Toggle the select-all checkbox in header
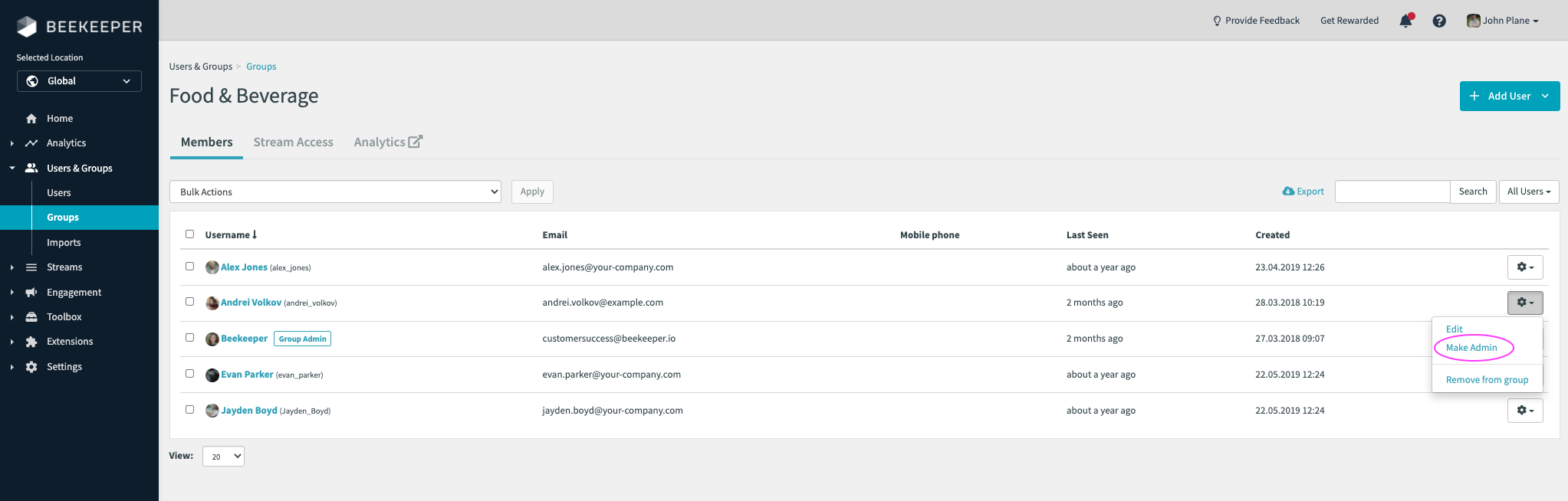This screenshot has height=501, width=1568. click(189, 234)
